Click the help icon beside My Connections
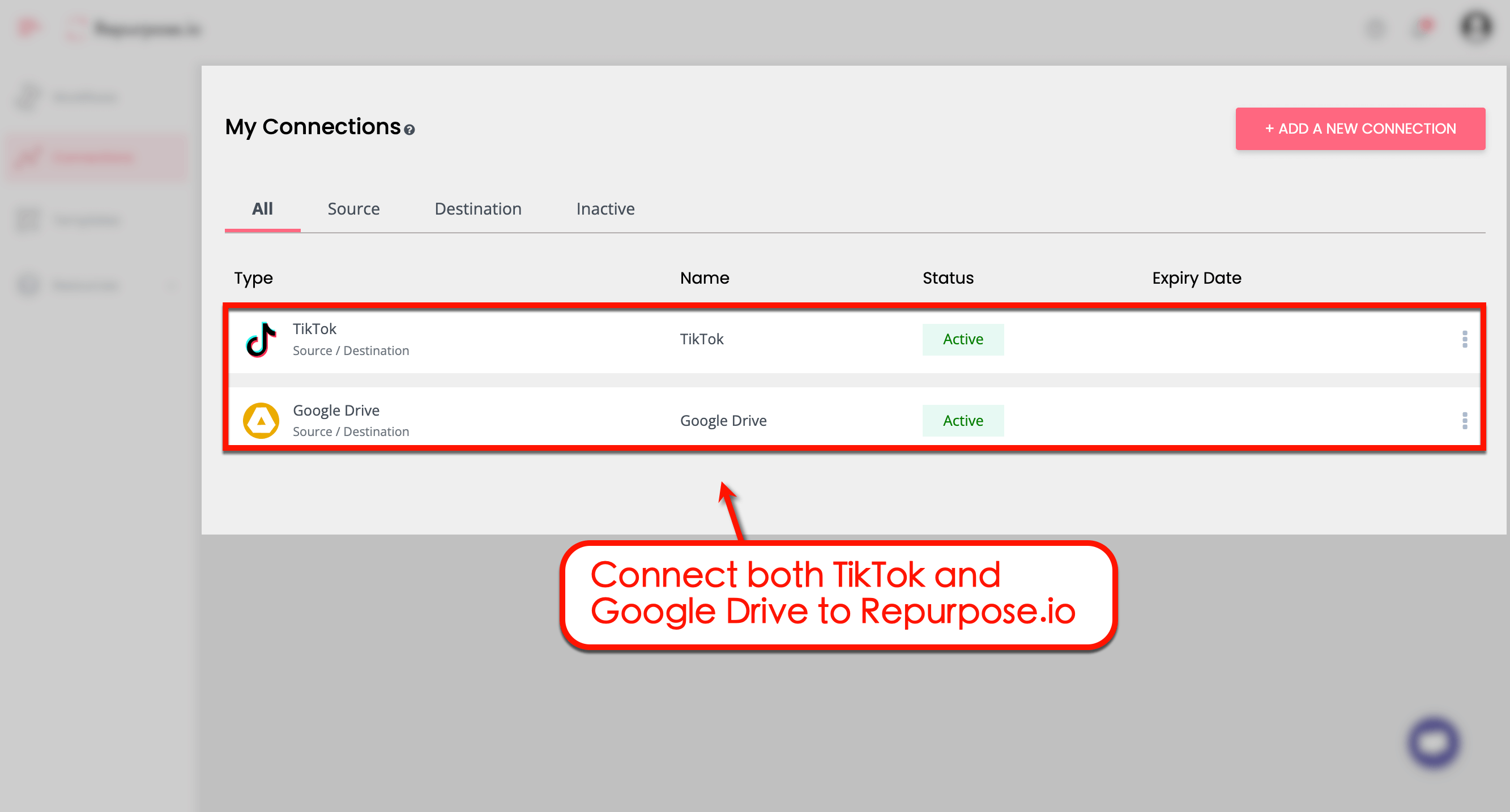The width and height of the screenshot is (1510, 812). [409, 130]
